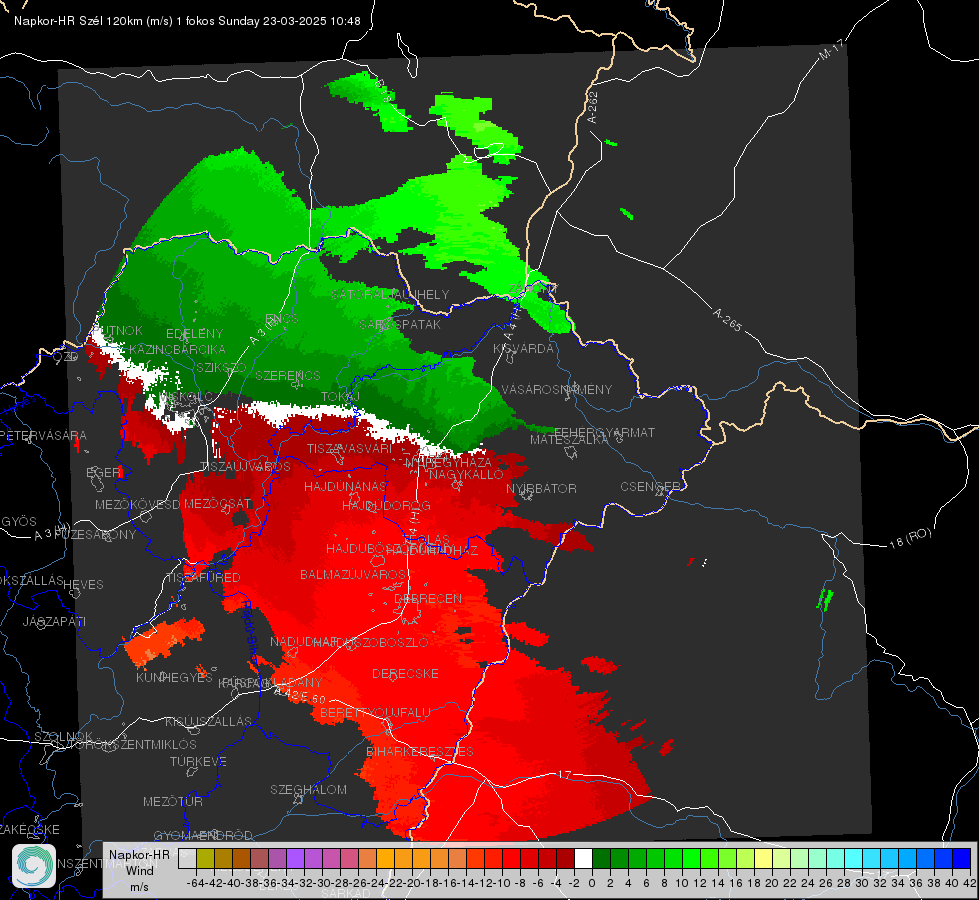Select the deep blue 40–42 legend swatch
Screen dimensions: 979x900
click(962, 859)
